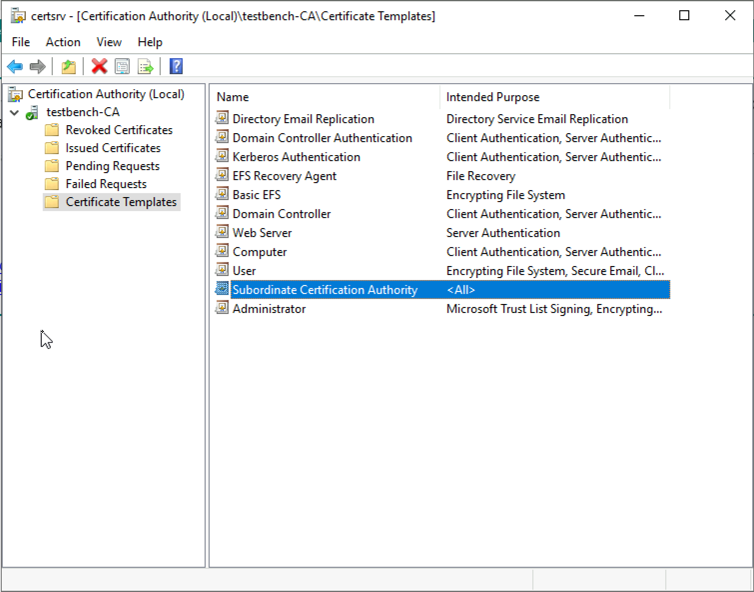Click the testbench-CA server icon
This screenshot has height=592, width=754.
[33, 113]
